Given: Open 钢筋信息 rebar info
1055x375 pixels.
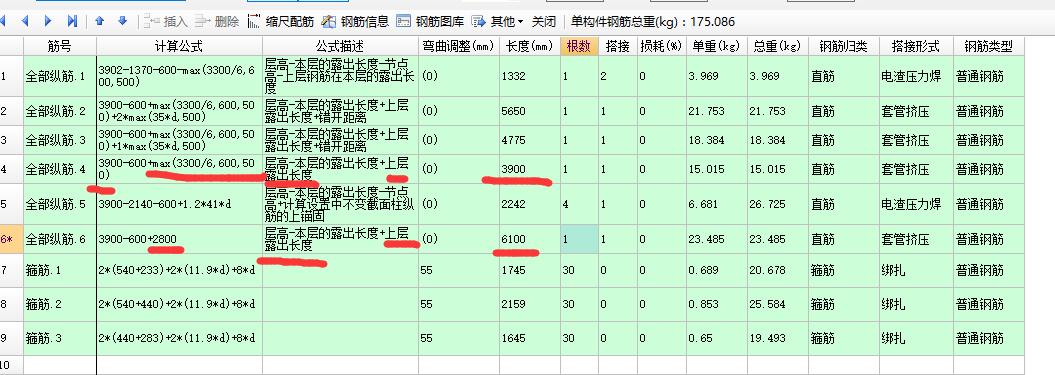Looking at the screenshot, I should point(355,22).
